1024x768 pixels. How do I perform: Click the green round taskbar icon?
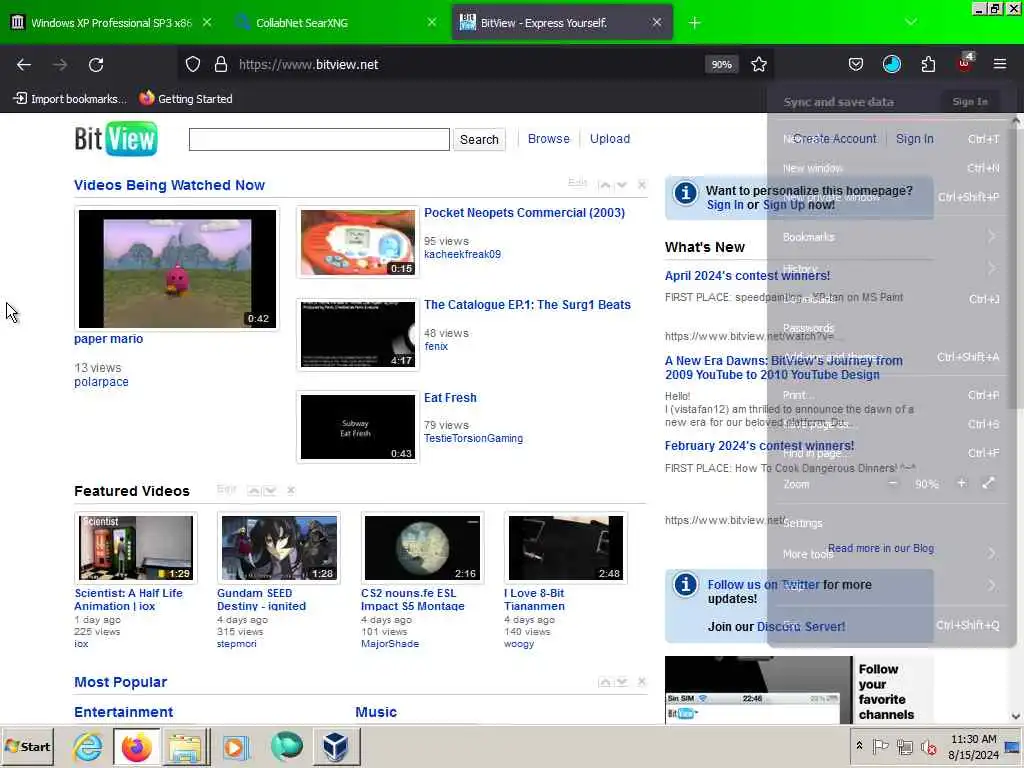pos(287,746)
